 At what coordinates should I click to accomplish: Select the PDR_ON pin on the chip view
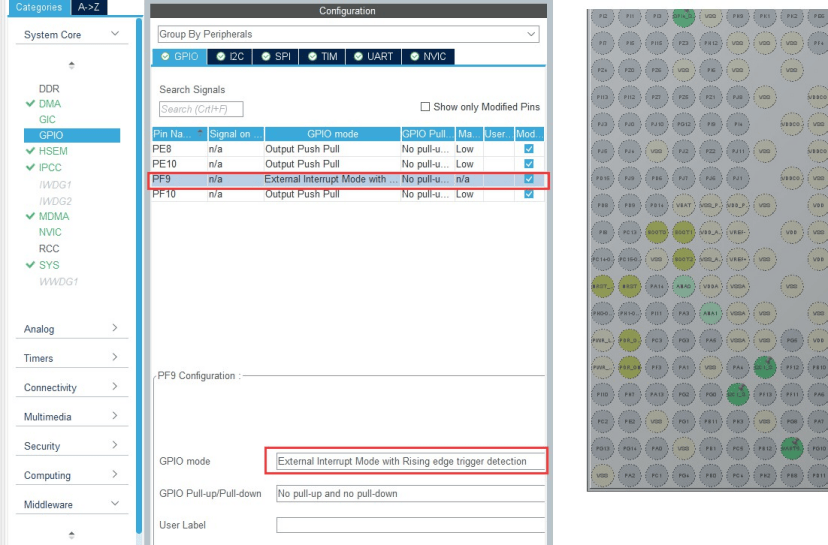(629, 367)
